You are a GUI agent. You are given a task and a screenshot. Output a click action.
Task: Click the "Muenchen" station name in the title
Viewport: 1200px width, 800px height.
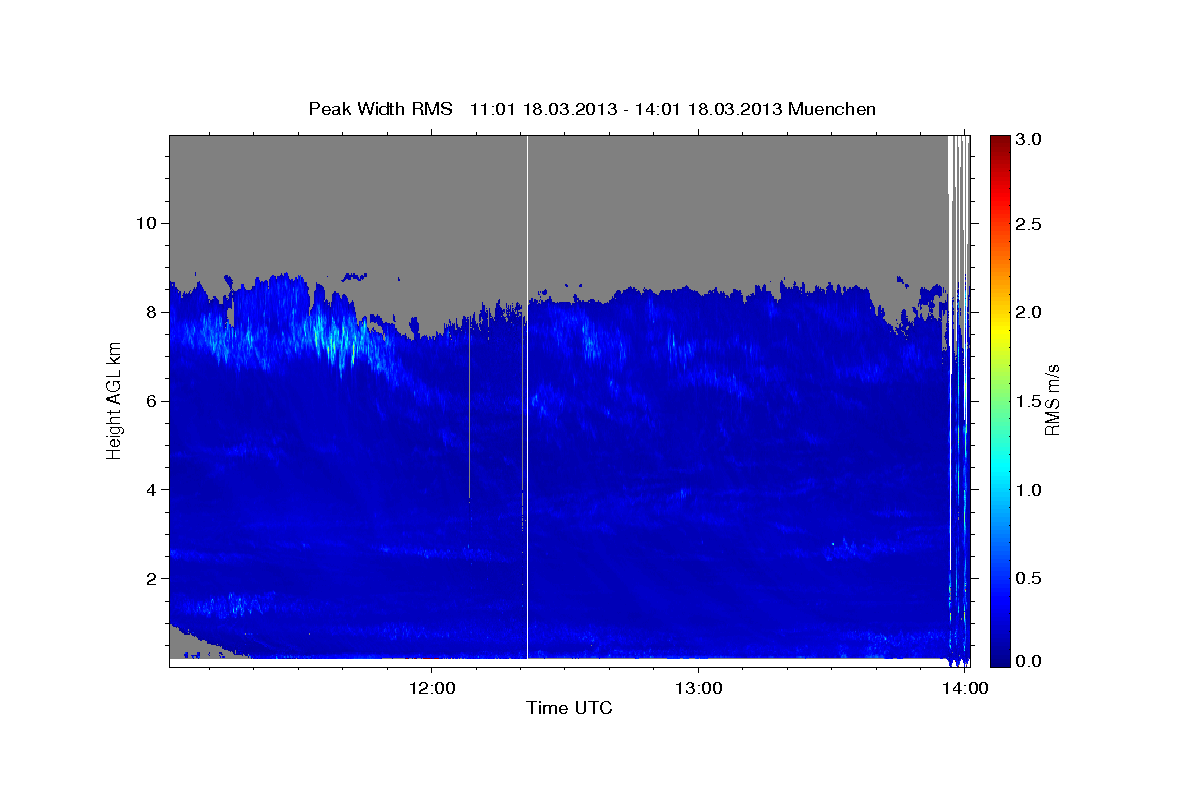click(x=832, y=109)
